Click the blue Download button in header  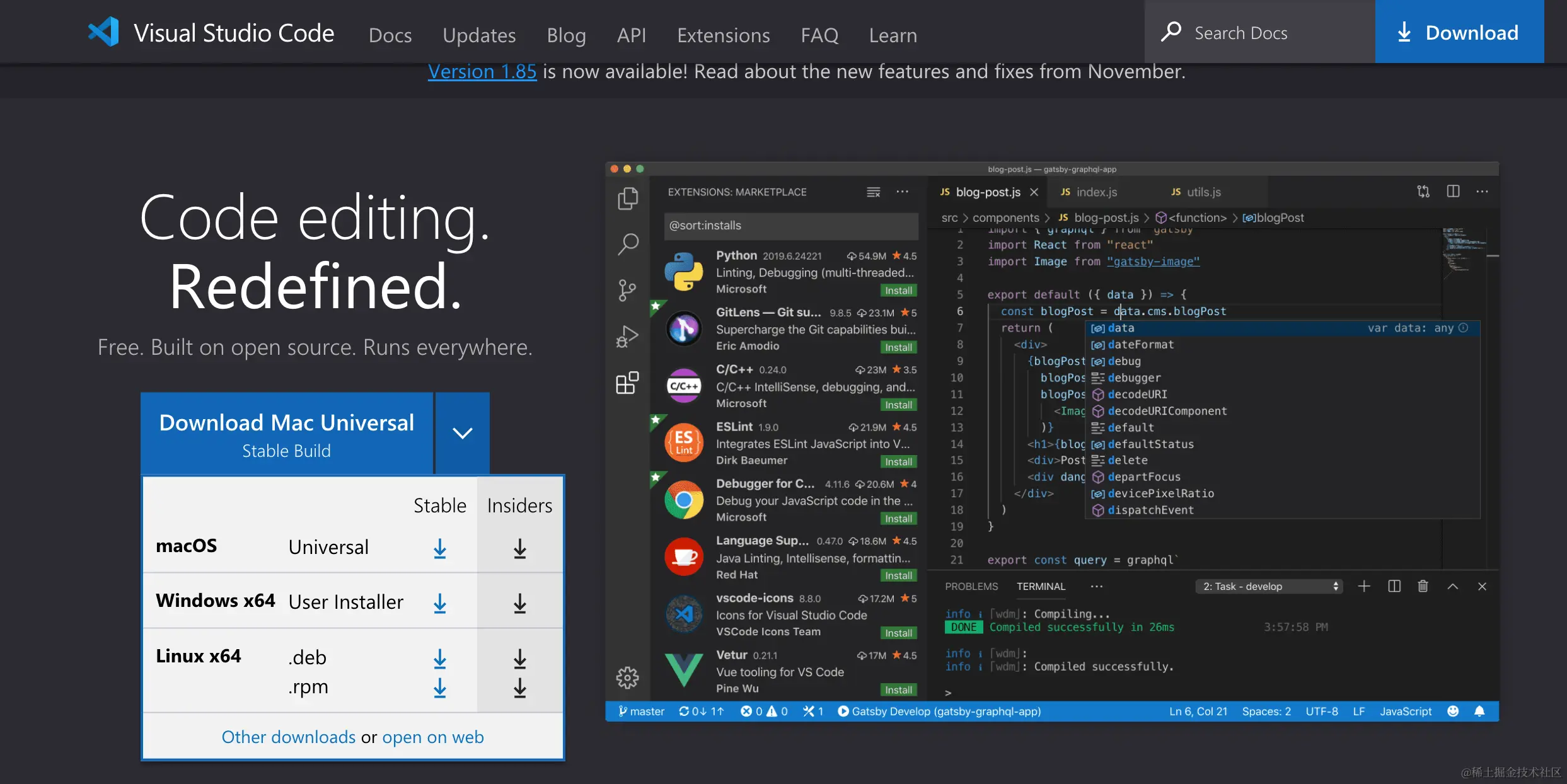1459,32
